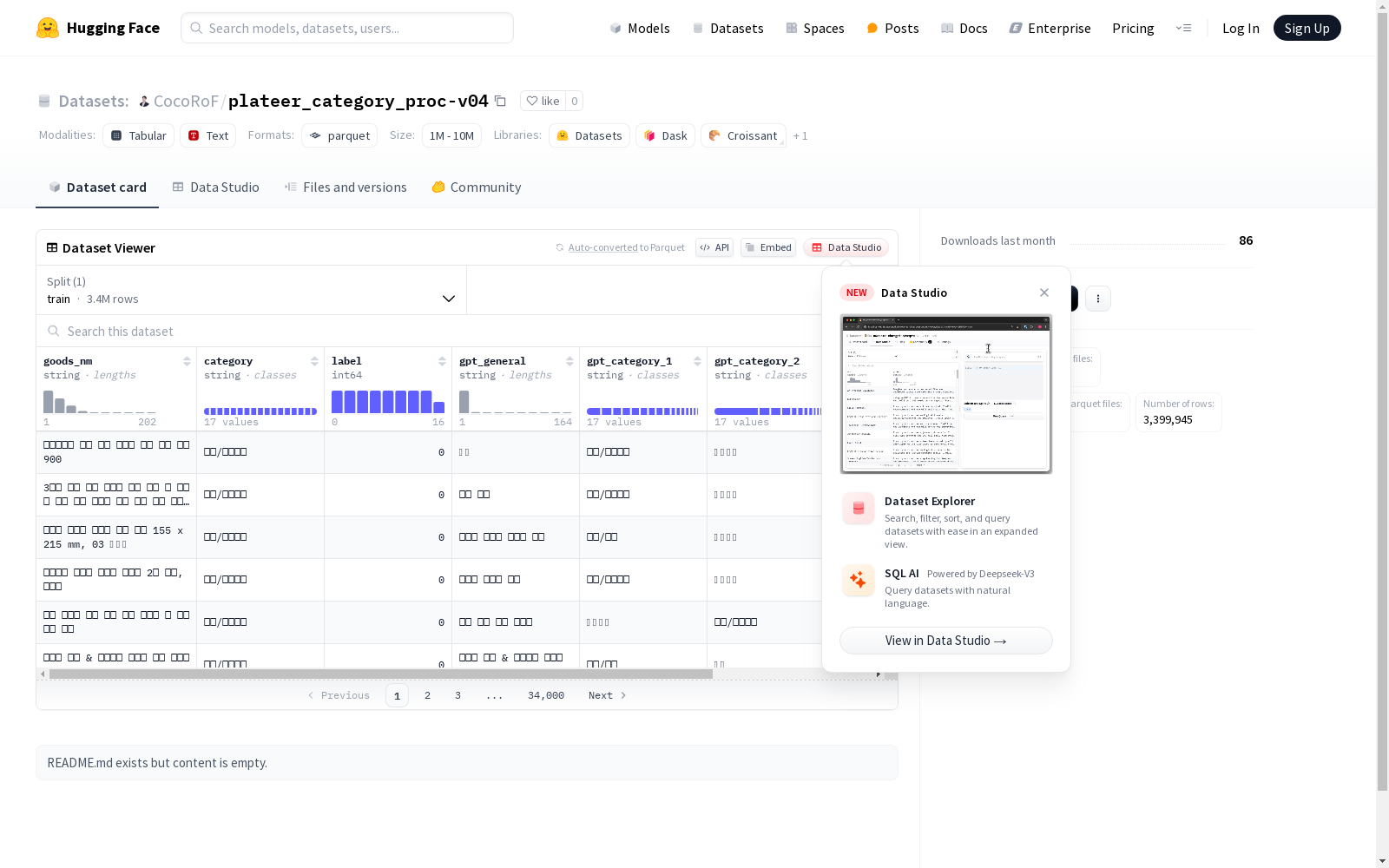Go to Spaces

[815, 28]
